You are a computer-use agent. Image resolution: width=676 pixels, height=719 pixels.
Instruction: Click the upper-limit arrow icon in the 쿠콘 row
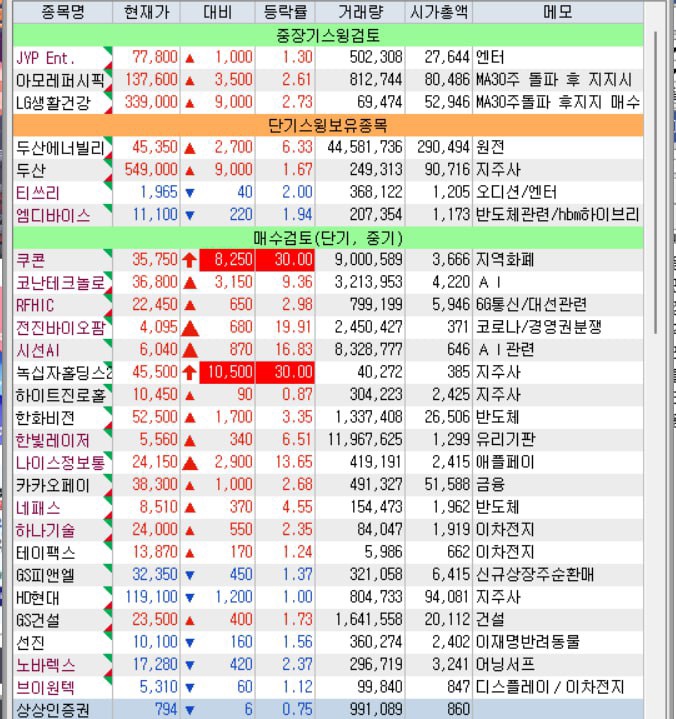click(189, 260)
